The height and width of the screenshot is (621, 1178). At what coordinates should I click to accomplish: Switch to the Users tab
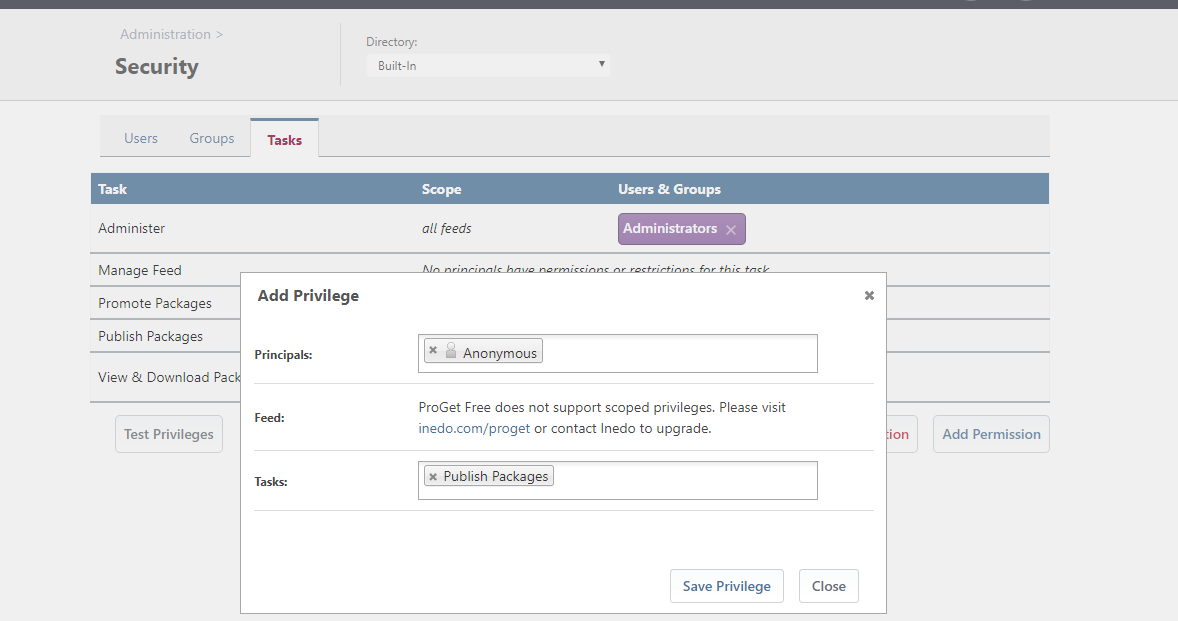pos(140,138)
